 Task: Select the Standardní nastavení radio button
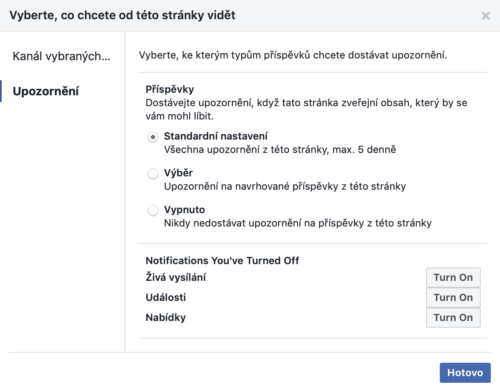[x=153, y=137]
